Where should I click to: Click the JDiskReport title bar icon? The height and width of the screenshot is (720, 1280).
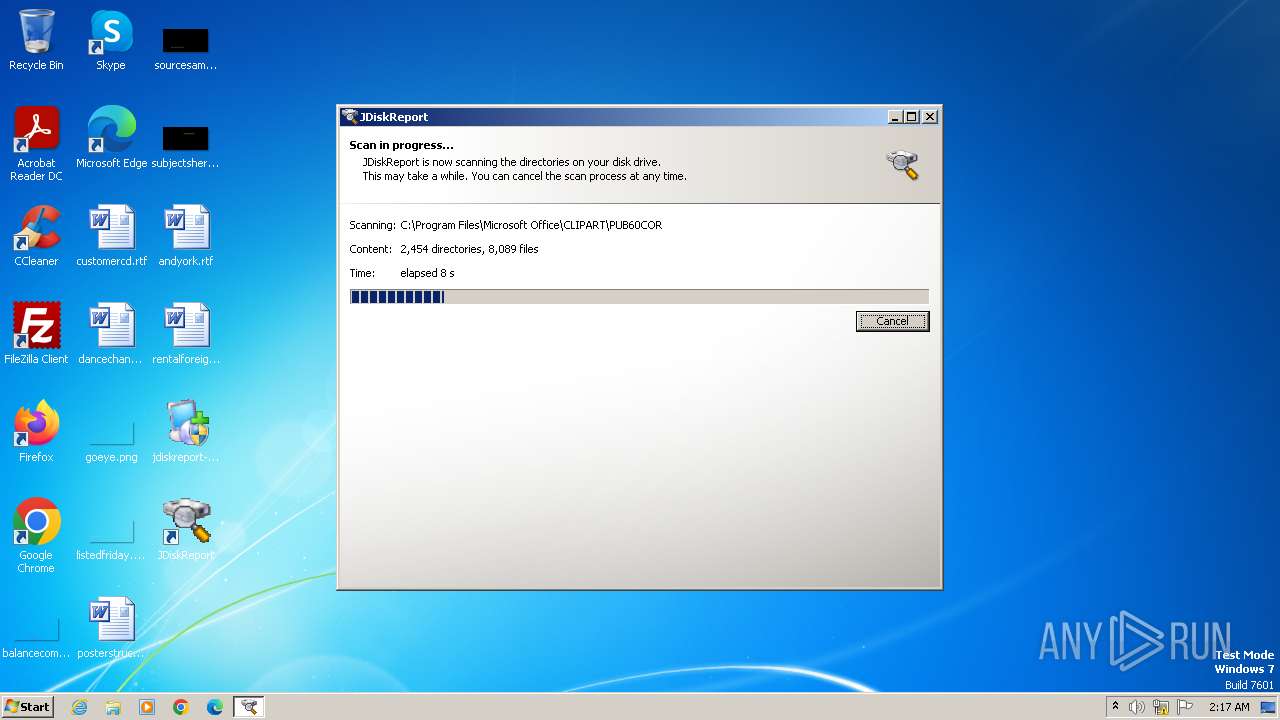[350, 116]
